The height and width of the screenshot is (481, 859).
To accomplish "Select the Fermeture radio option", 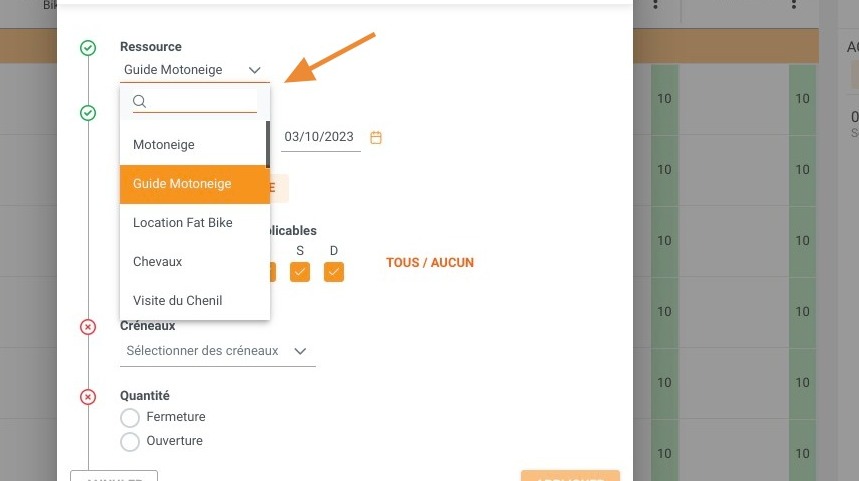I will tap(130, 417).
